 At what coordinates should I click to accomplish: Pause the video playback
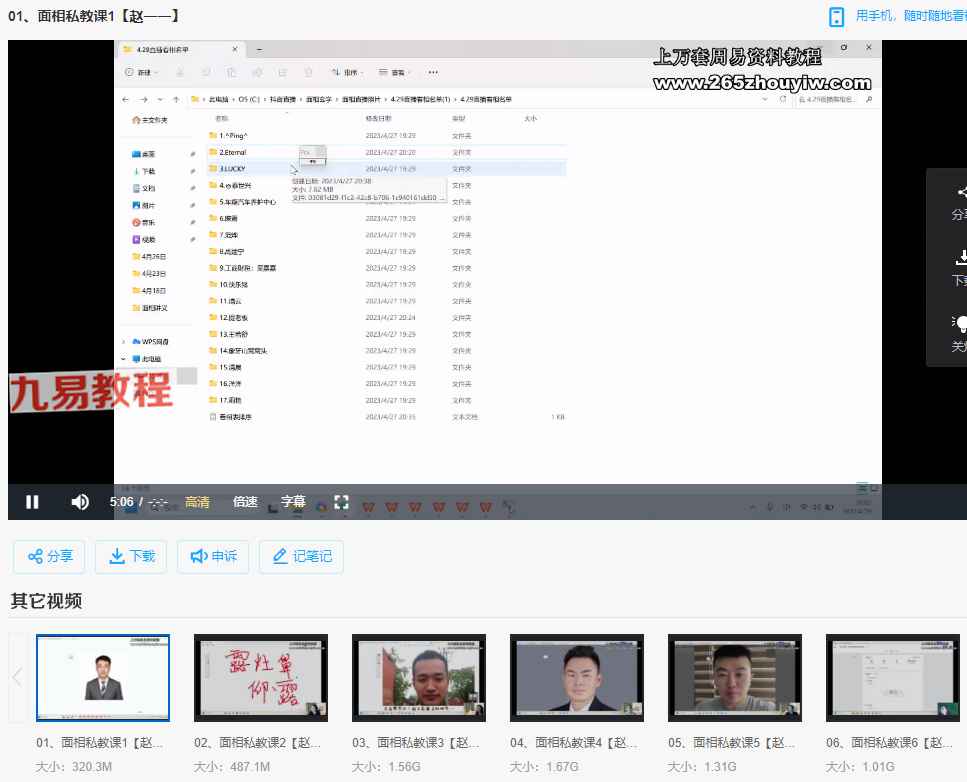[x=32, y=502]
